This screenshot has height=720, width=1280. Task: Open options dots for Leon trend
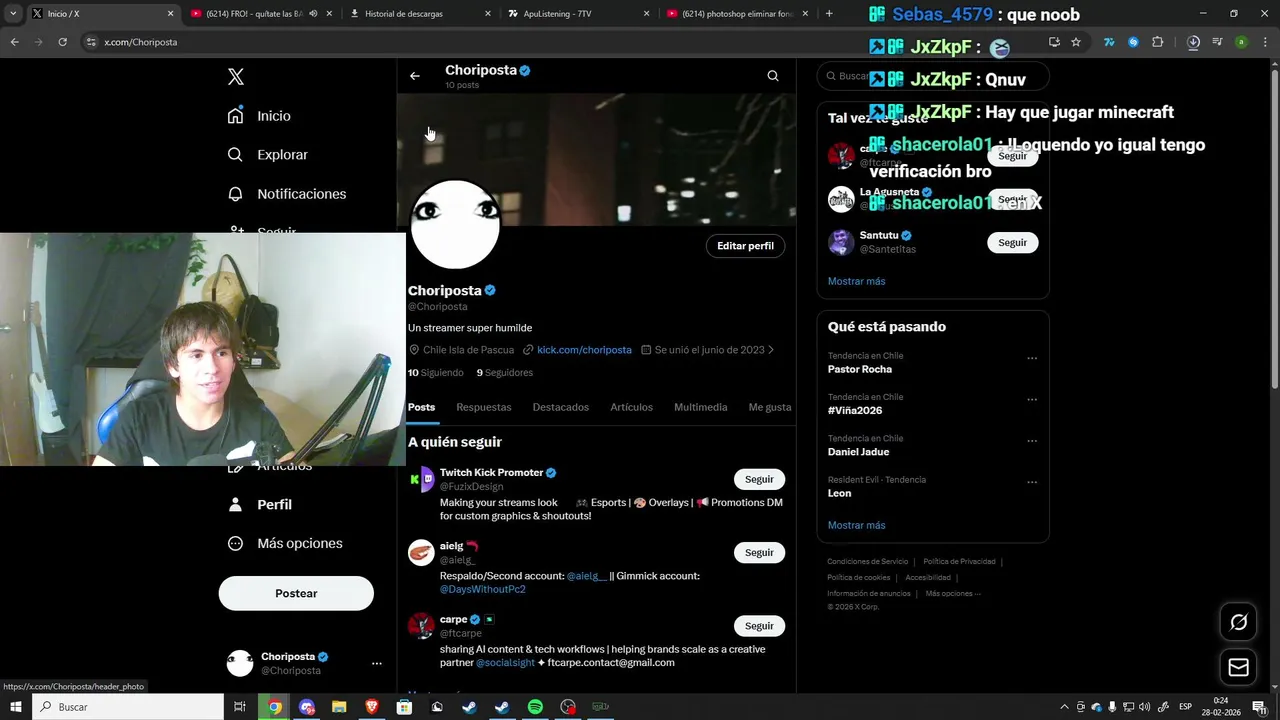pyautogui.click(x=1032, y=482)
